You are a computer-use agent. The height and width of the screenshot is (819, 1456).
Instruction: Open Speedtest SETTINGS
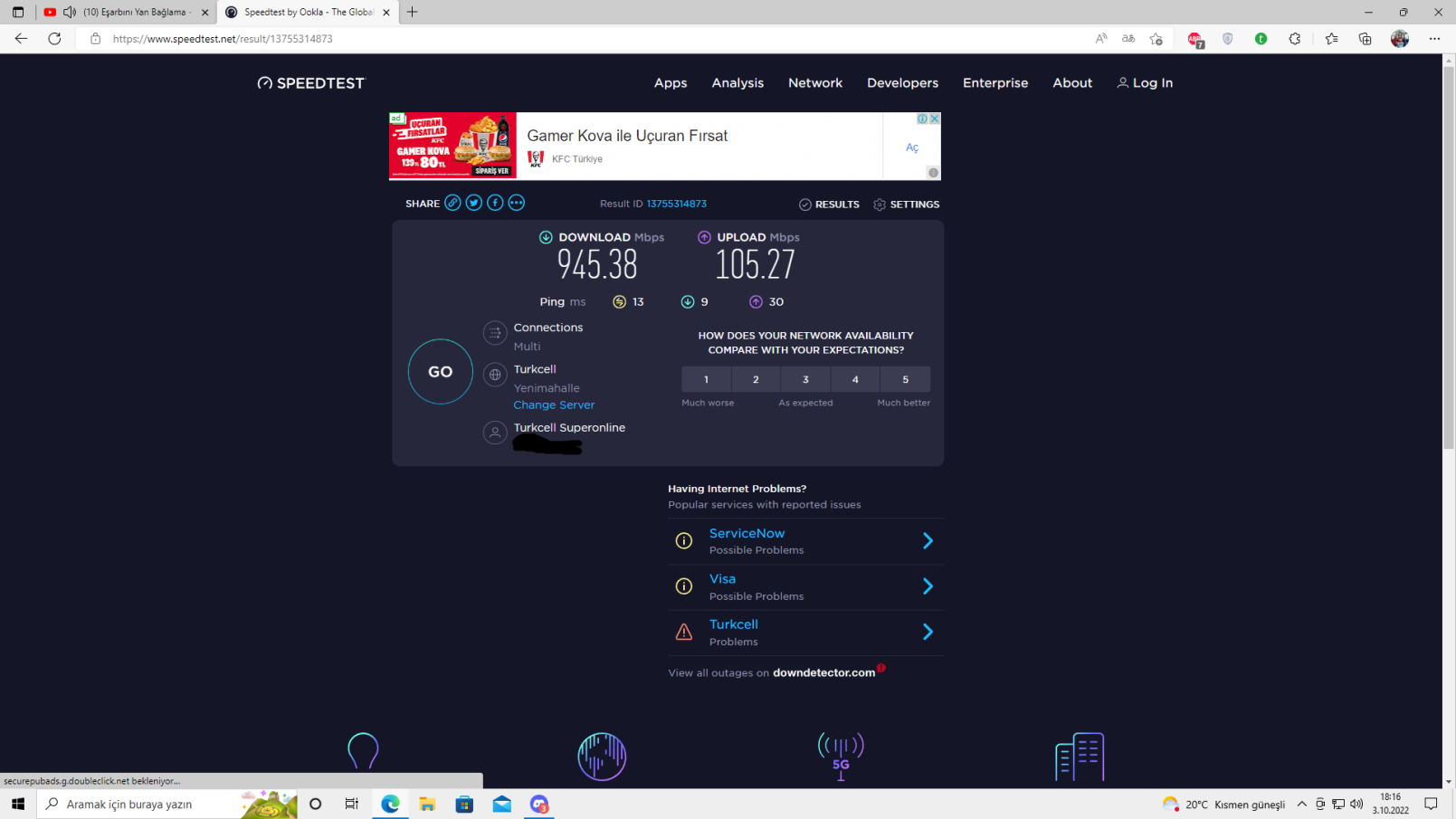point(906,205)
